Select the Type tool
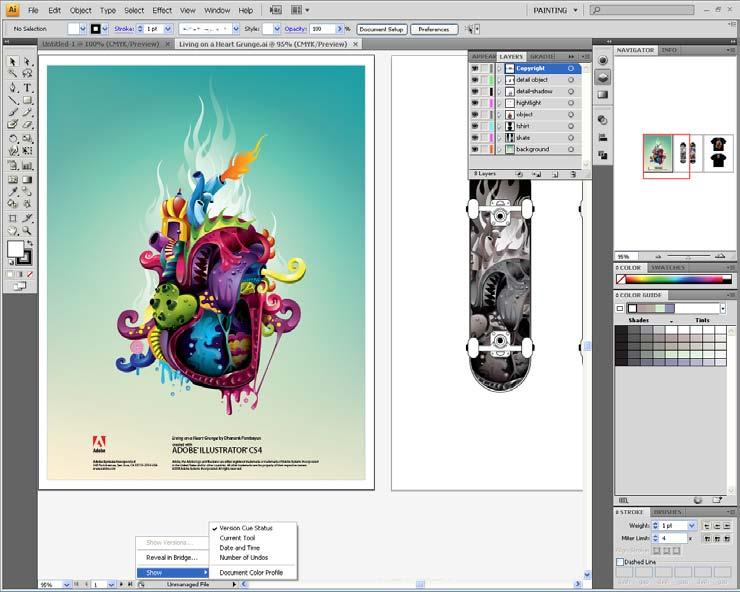 pos(27,87)
